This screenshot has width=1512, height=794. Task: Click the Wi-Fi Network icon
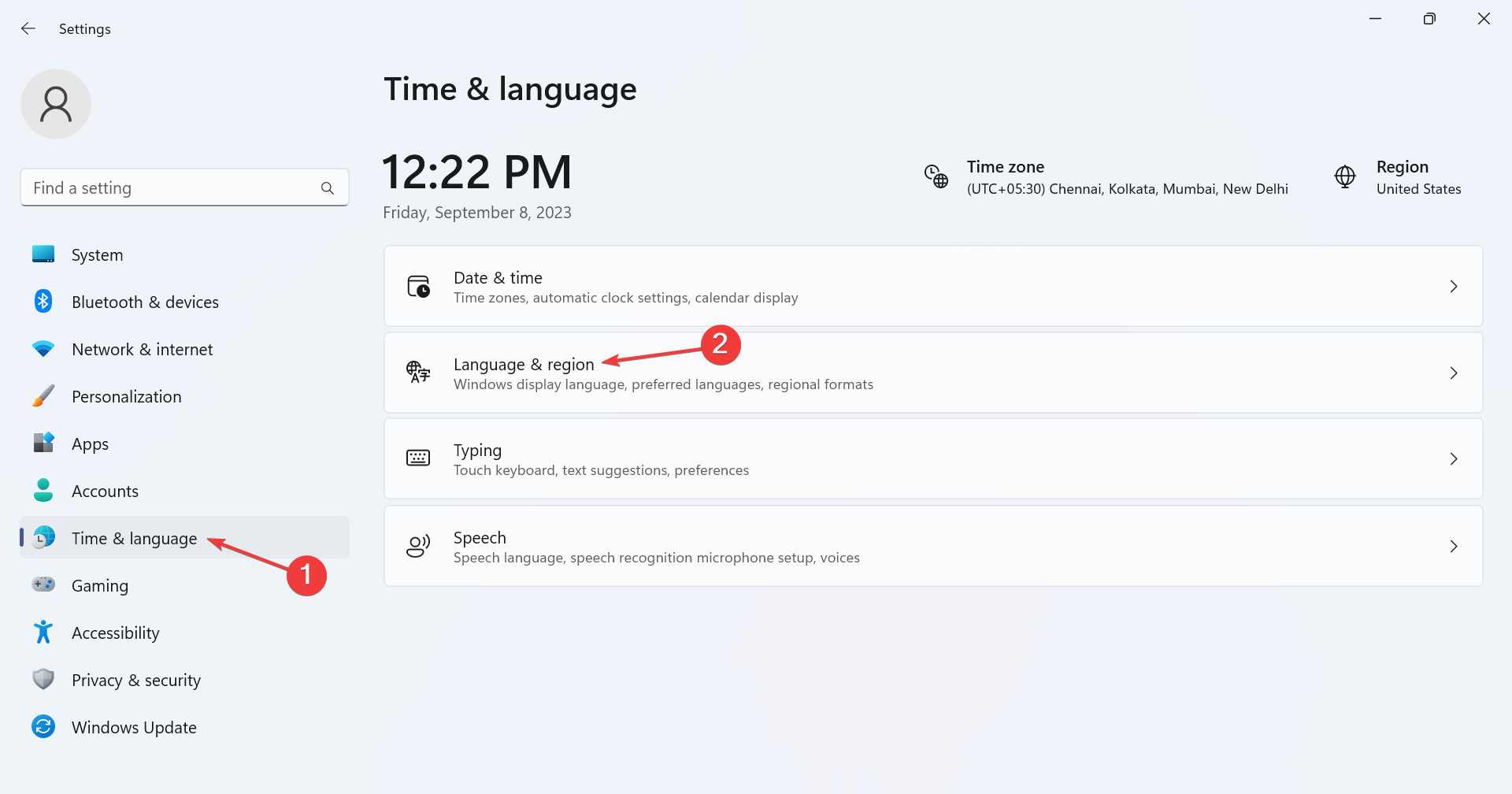click(x=43, y=348)
